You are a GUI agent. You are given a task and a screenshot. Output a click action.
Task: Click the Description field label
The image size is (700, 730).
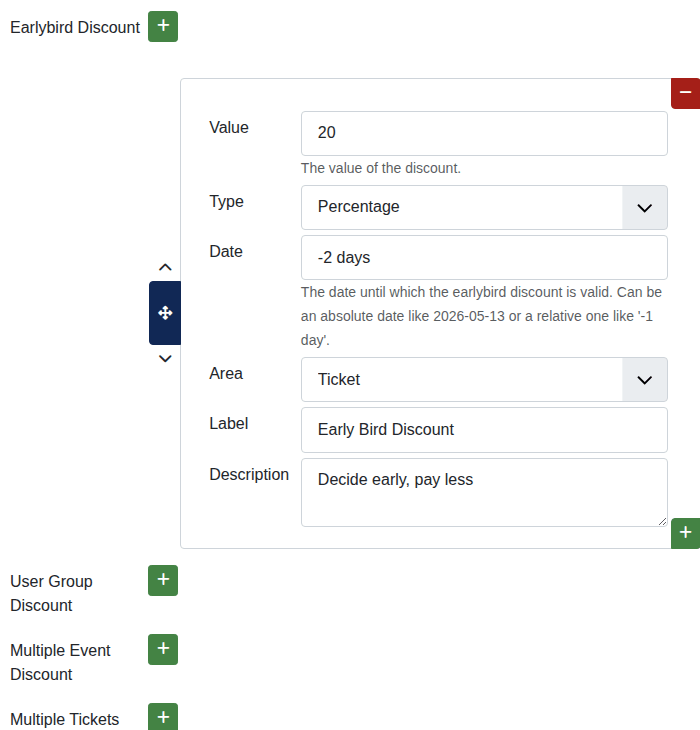tap(249, 474)
